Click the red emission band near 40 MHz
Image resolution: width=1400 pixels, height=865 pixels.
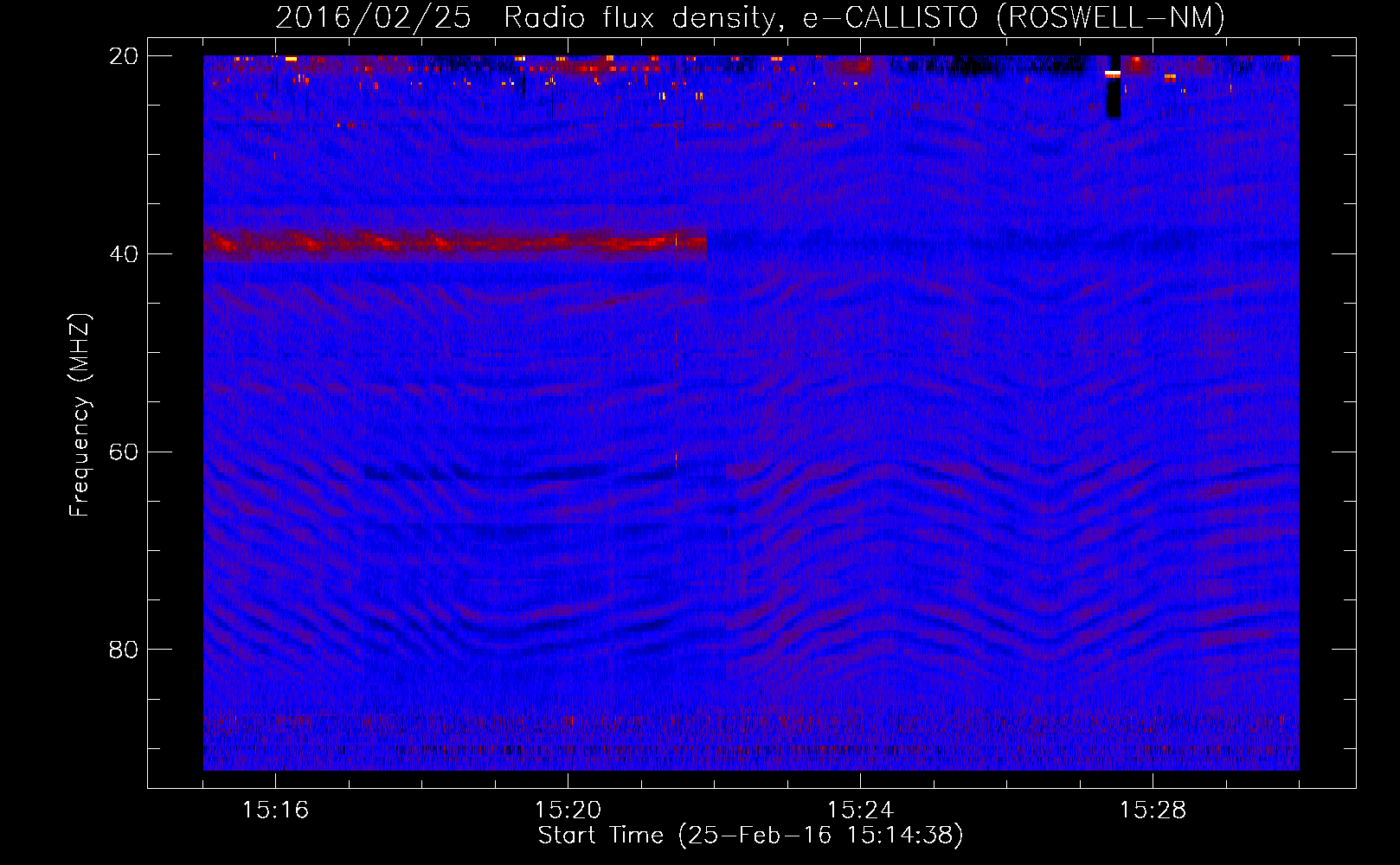coord(455,244)
